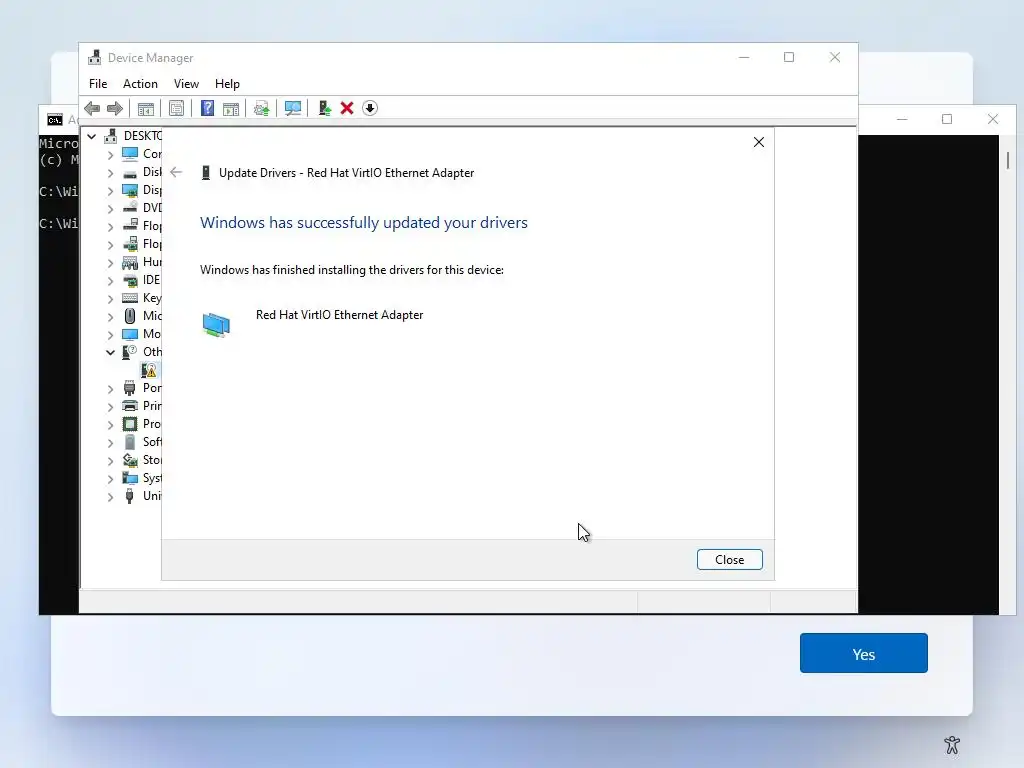This screenshot has width=1024, height=768.
Task: Expand the Storage controllers chevron
Action: point(110,461)
